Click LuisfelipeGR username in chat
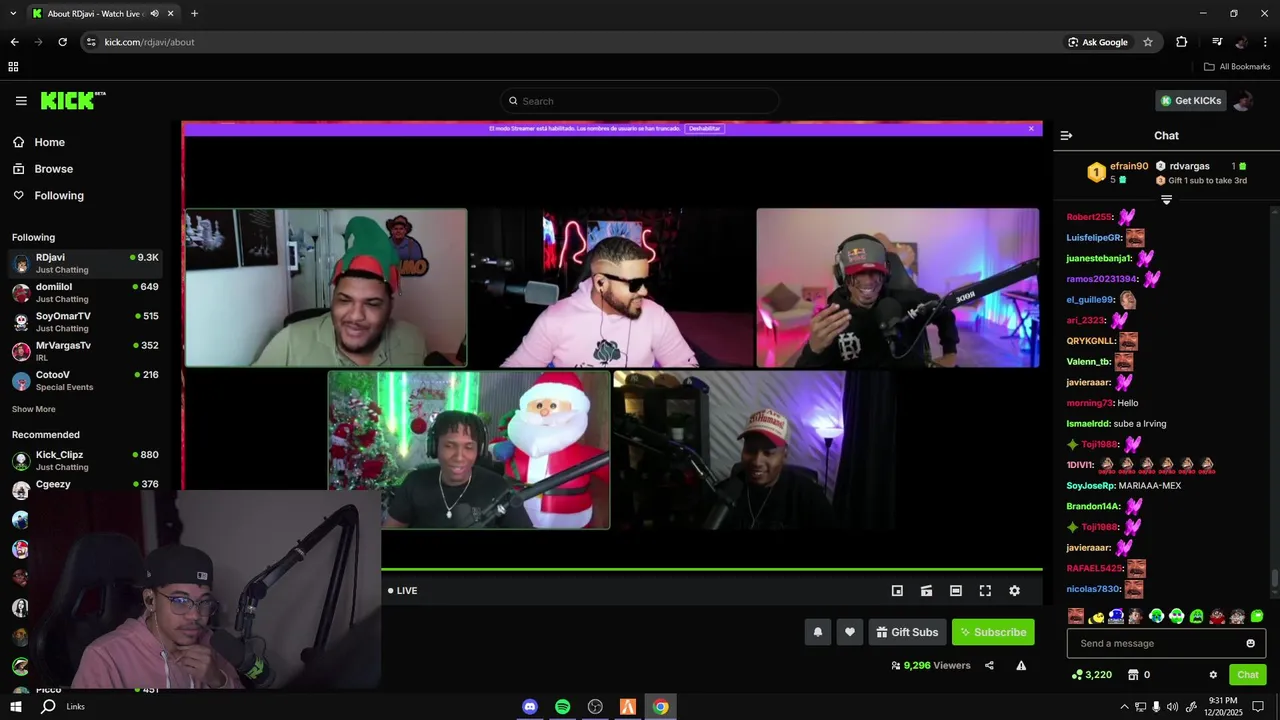Screen dimensions: 1280x720 point(1094,238)
